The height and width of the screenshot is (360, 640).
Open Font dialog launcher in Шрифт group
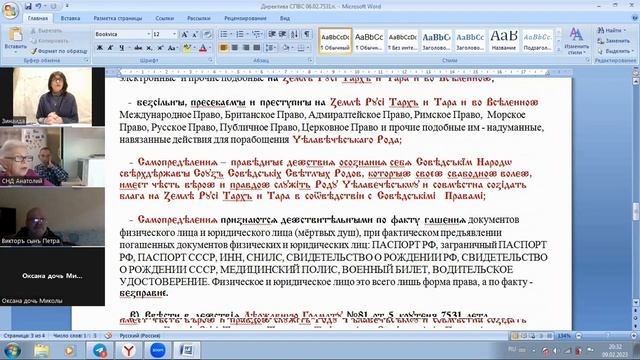(x=211, y=60)
